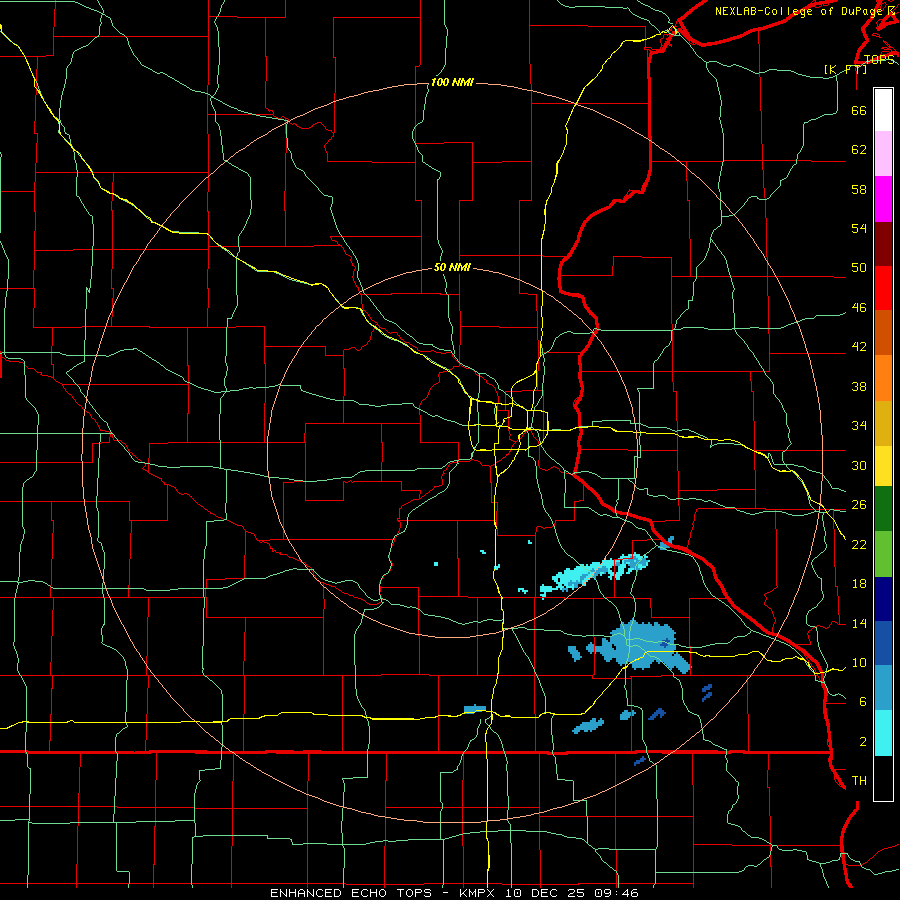This screenshot has height=900, width=900.
Task: Click the '18' legend value
Action: tap(859, 584)
